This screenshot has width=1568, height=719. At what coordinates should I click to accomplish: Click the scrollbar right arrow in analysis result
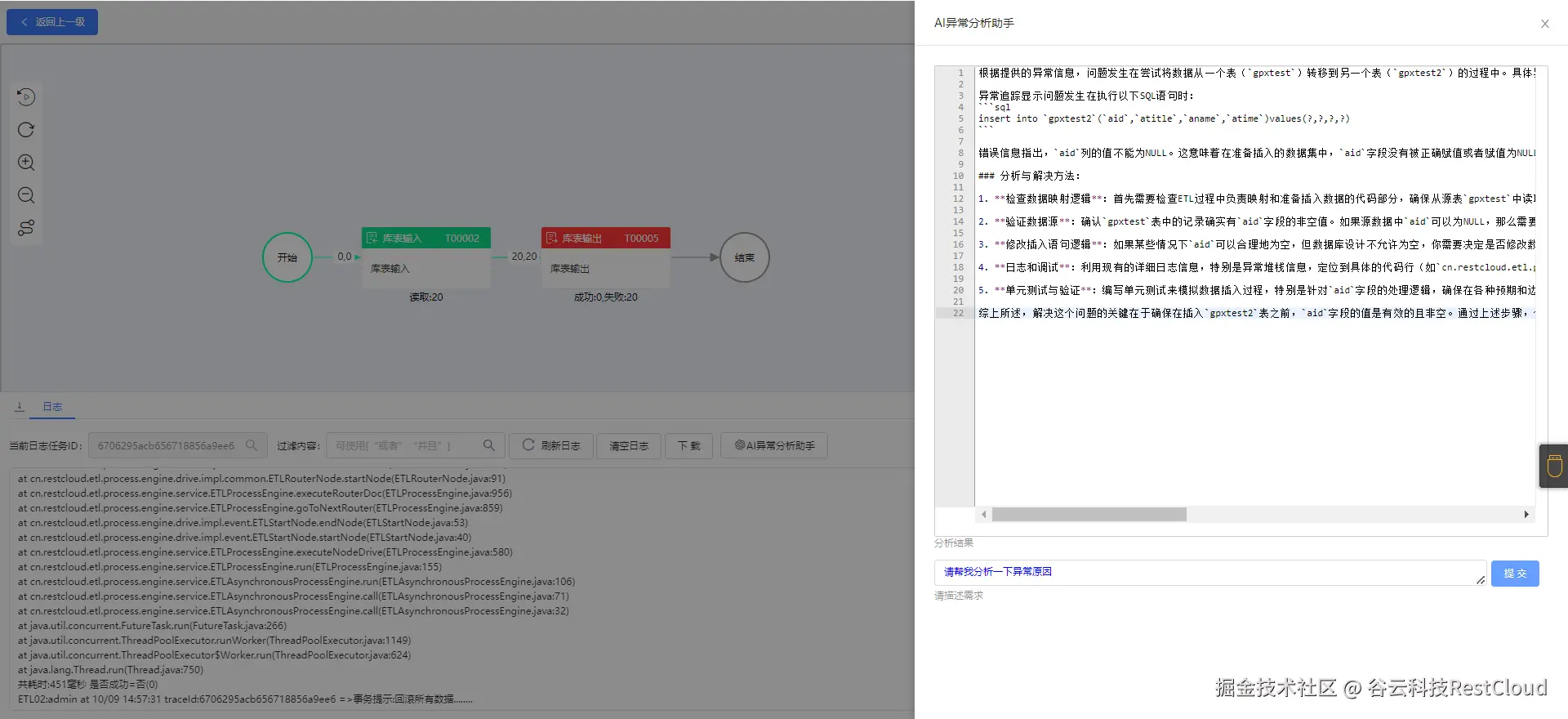click(x=1526, y=514)
